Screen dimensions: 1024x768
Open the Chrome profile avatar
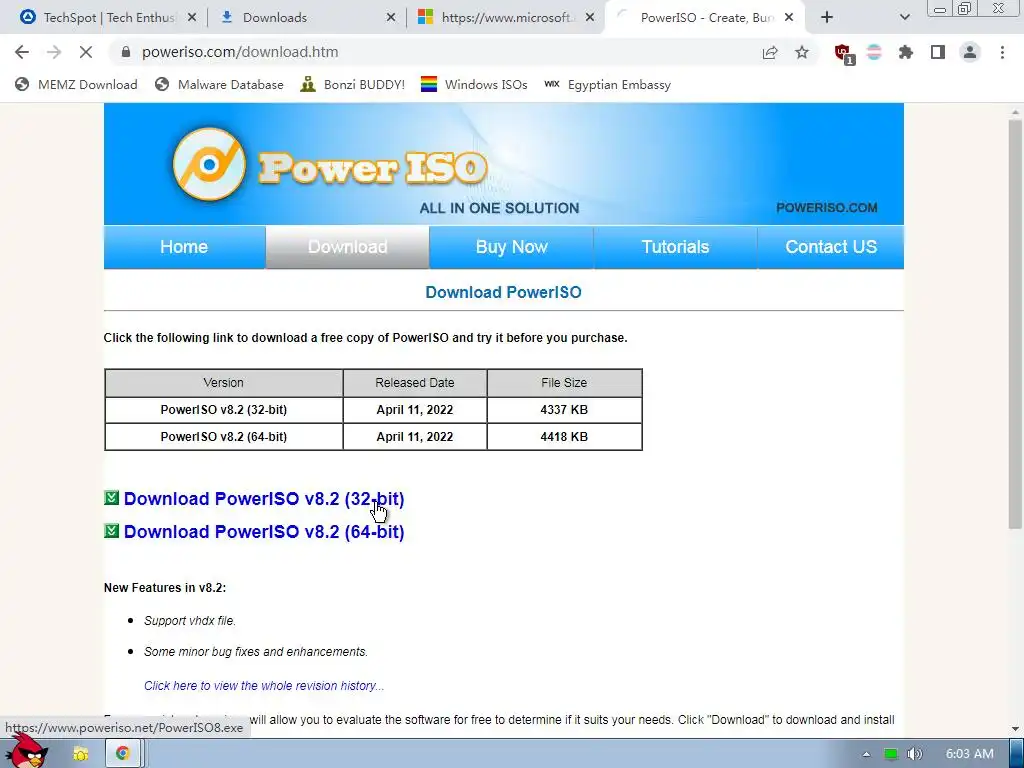tap(970, 52)
